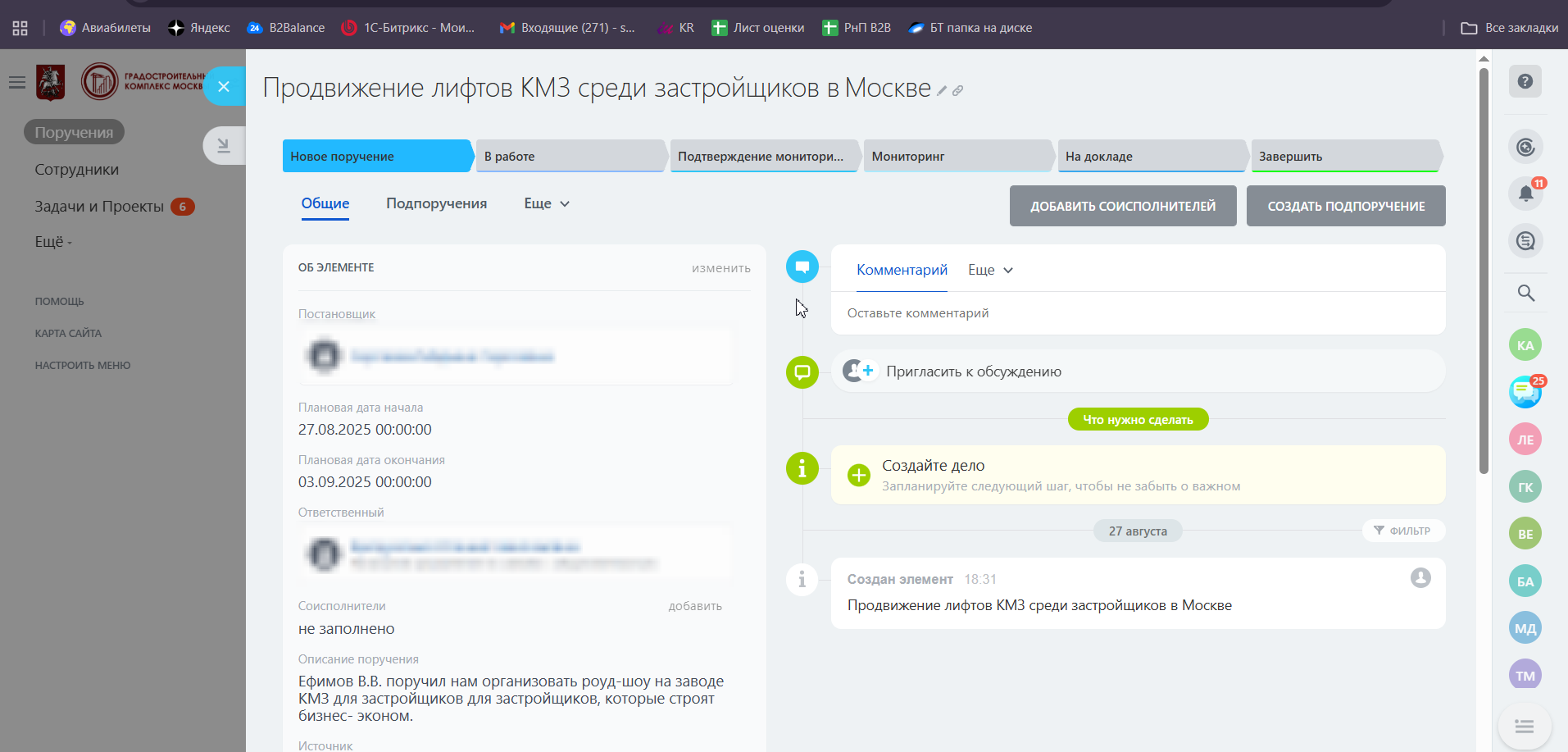Image resolution: width=1568 pixels, height=752 pixels.
Task: Open the Авиабилеты bookmark
Action: pyautogui.click(x=105, y=28)
